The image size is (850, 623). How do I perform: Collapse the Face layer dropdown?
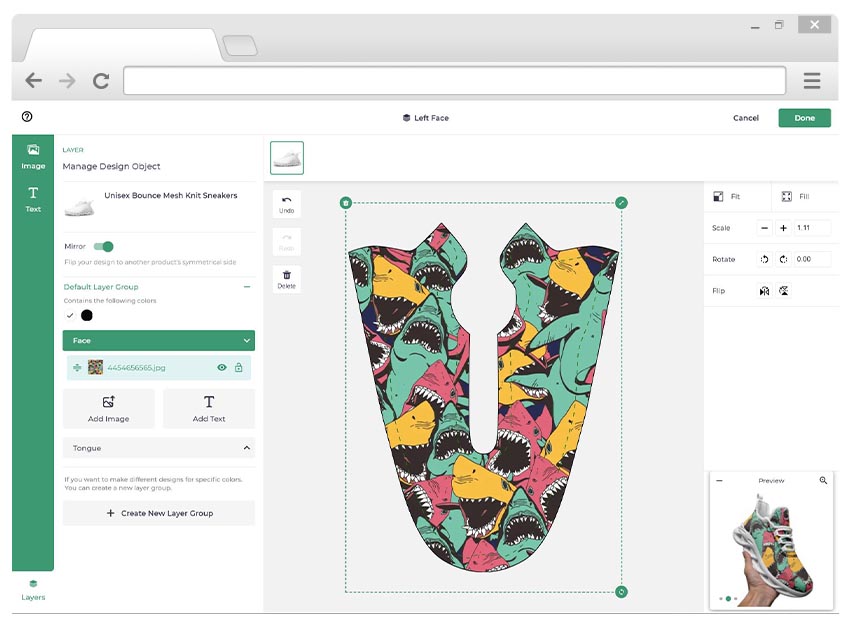tap(246, 341)
